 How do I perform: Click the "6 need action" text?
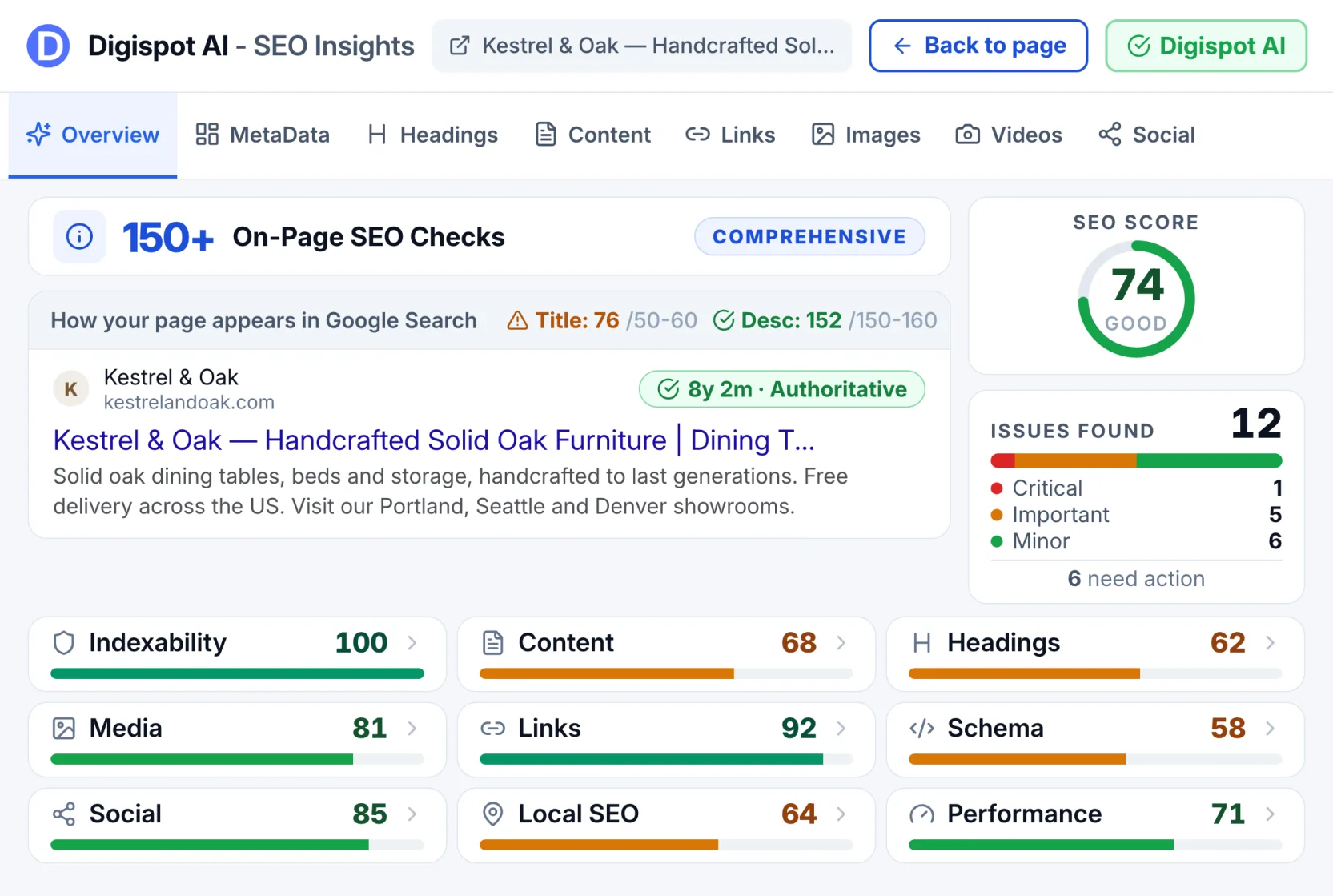(x=1136, y=578)
